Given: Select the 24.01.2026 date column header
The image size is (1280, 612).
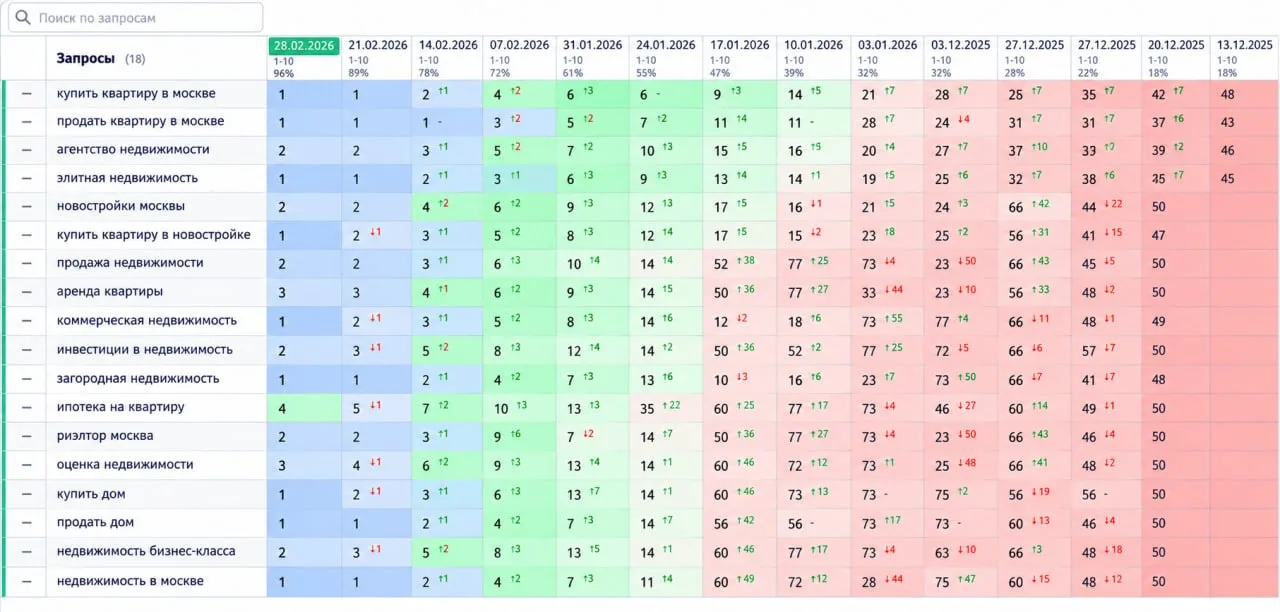Looking at the screenshot, I should [665, 58].
